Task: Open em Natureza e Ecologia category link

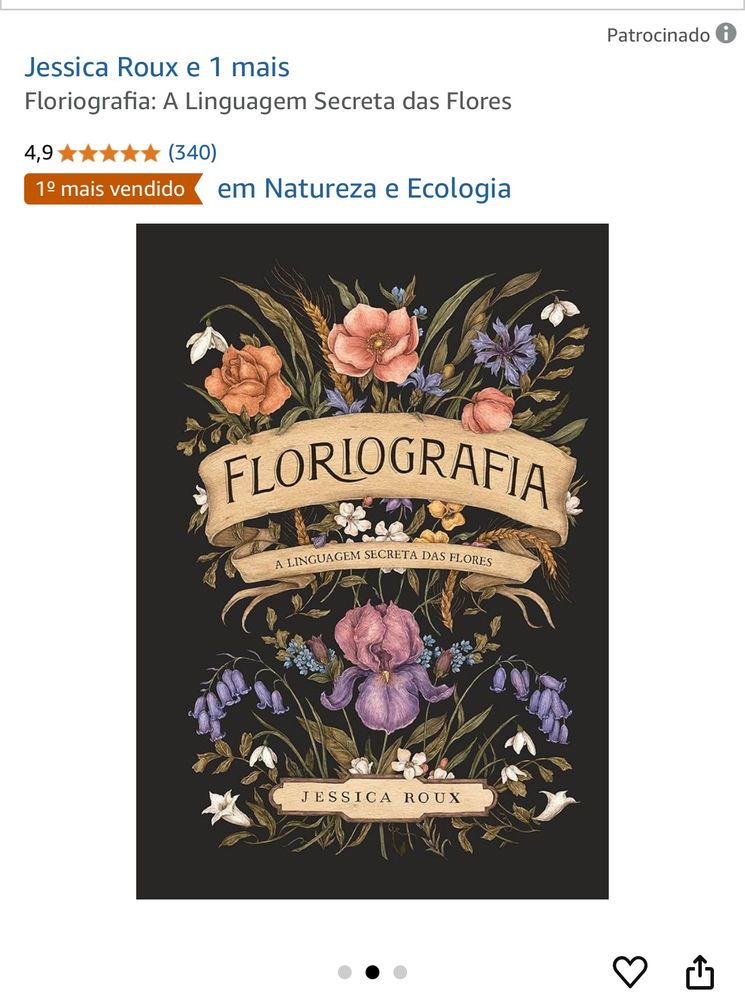Action: 364,189
